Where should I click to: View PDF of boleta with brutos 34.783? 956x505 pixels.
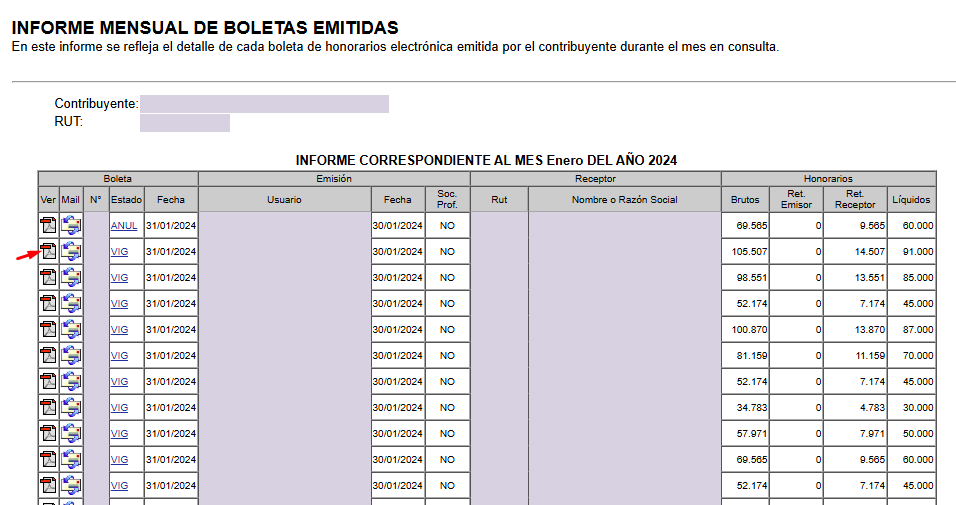click(x=48, y=407)
